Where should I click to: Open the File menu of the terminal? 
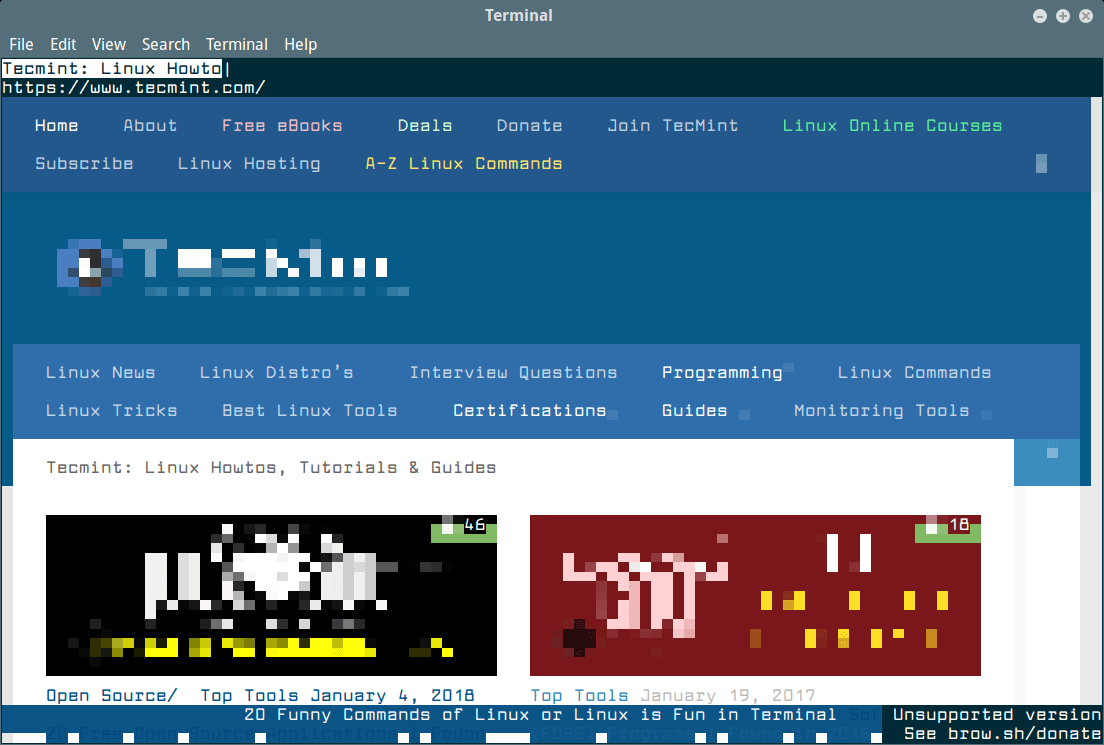point(21,44)
